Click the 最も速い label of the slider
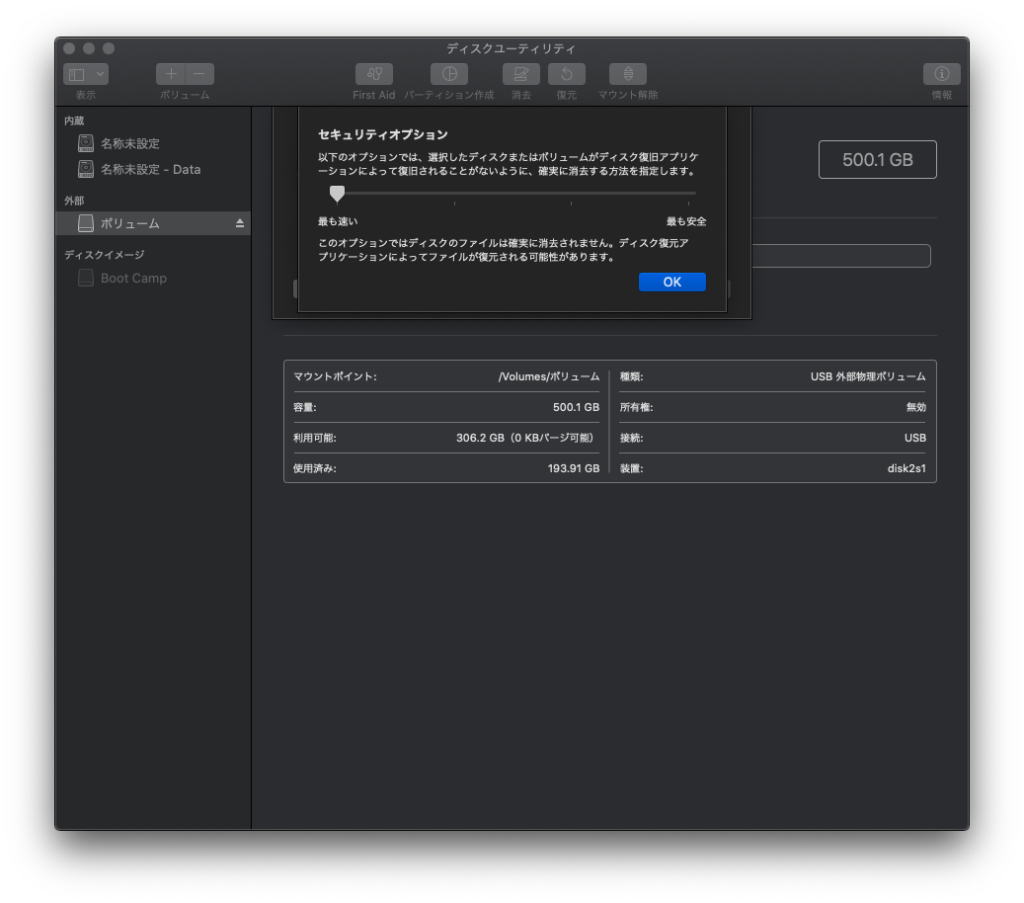This screenshot has height=903, width=1024. point(338,221)
